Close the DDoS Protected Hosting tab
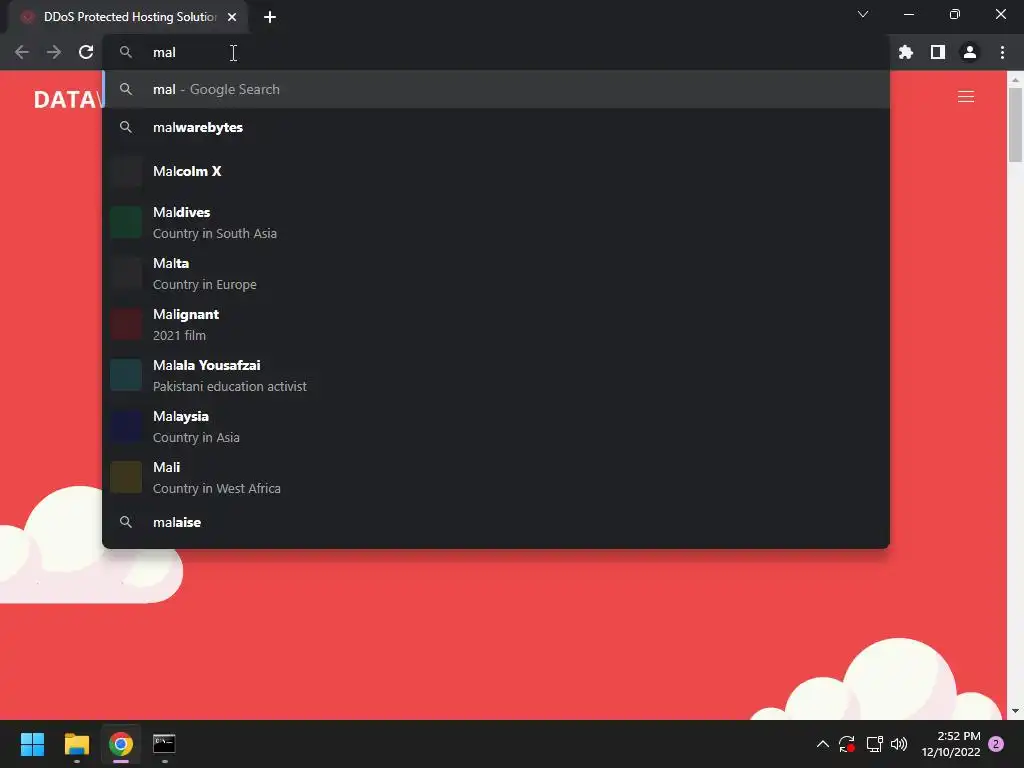This screenshot has width=1024, height=768. [x=232, y=17]
